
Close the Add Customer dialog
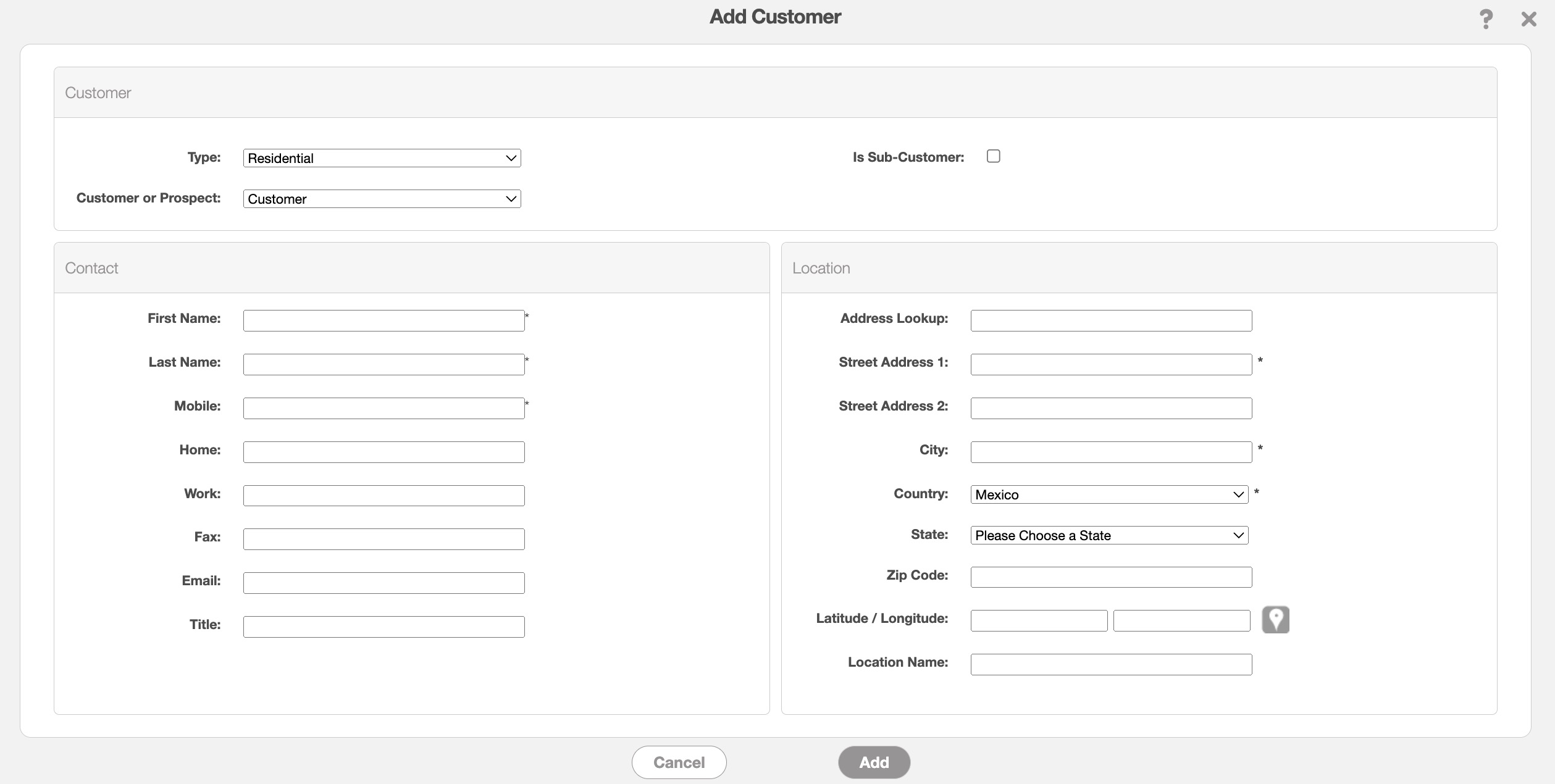(x=1528, y=19)
